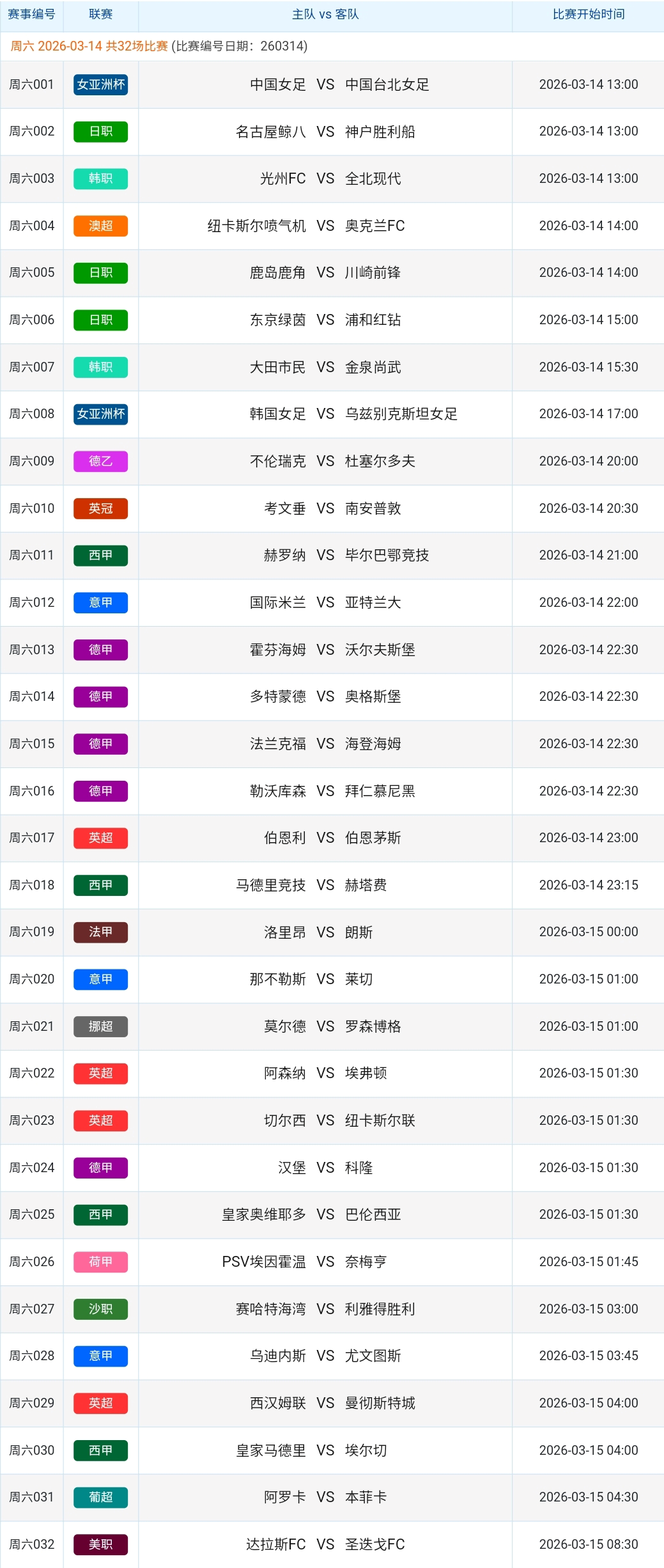Screen dimensions: 664x1568
Task: Click the 周六 2026-03-14 date heading
Action: [89, 46]
